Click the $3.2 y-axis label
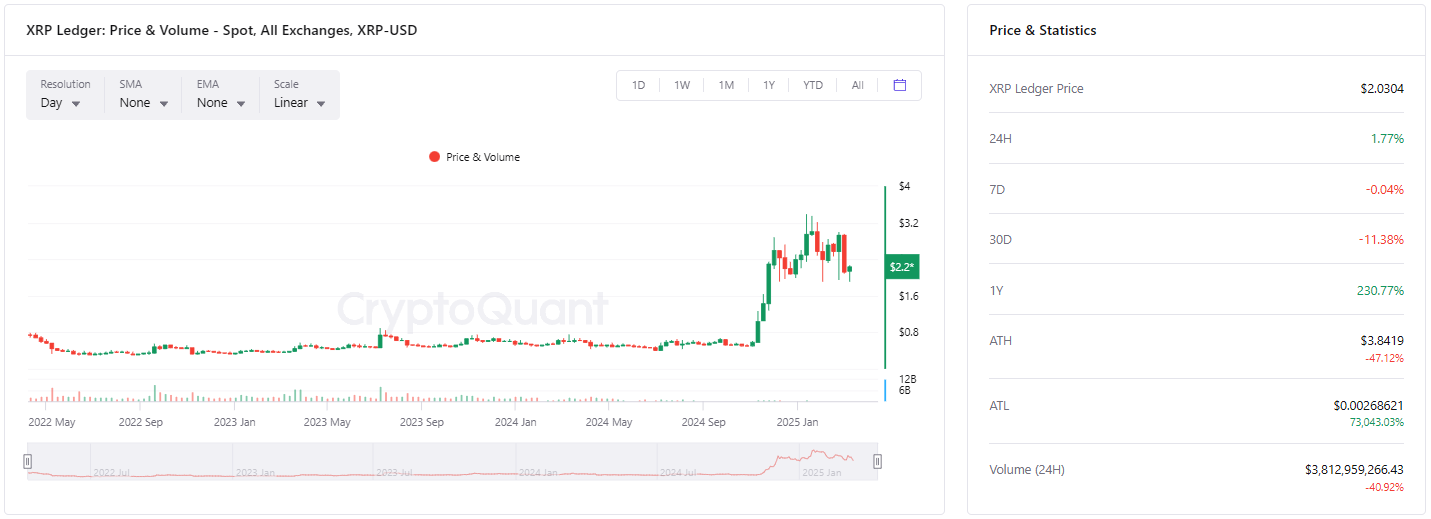 (x=908, y=223)
